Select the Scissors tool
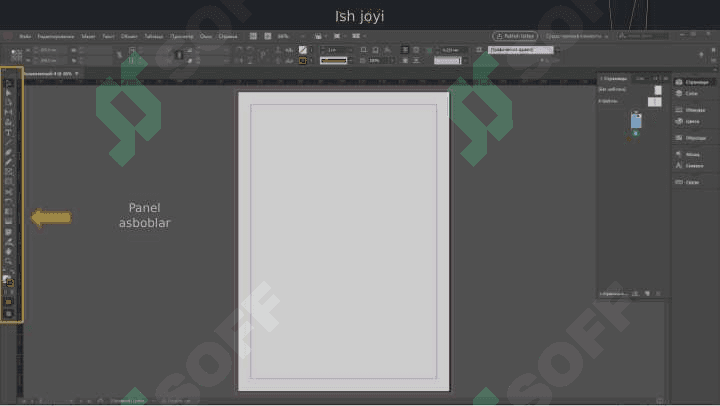 coord(9,191)
